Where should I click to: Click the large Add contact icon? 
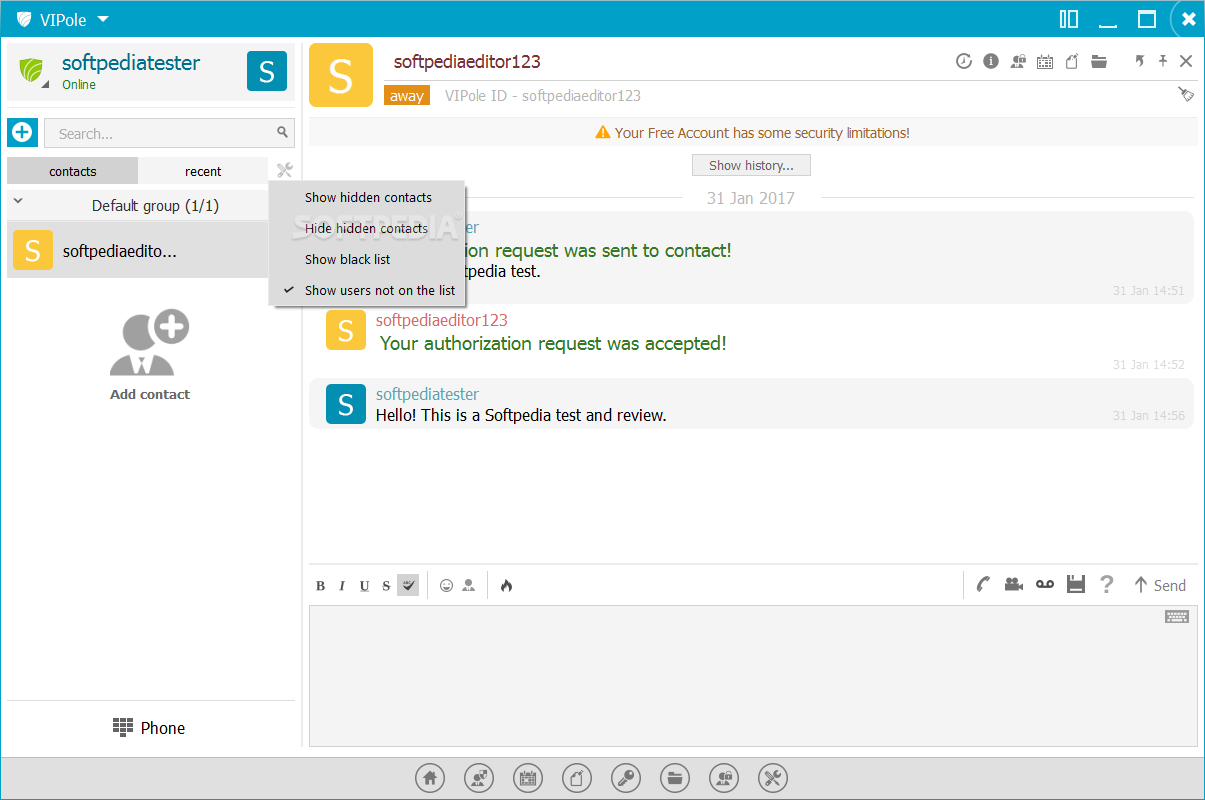pos(150,342)
